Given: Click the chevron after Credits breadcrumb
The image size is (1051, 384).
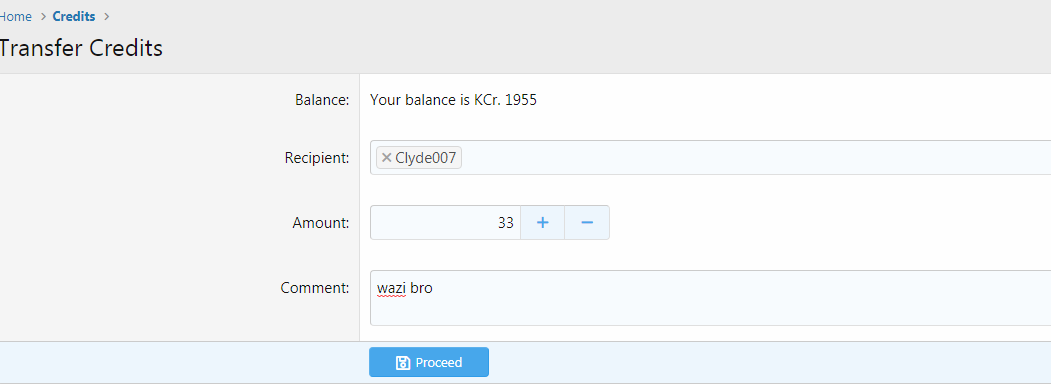Looking at the screenshot, I should coord(106,17).
